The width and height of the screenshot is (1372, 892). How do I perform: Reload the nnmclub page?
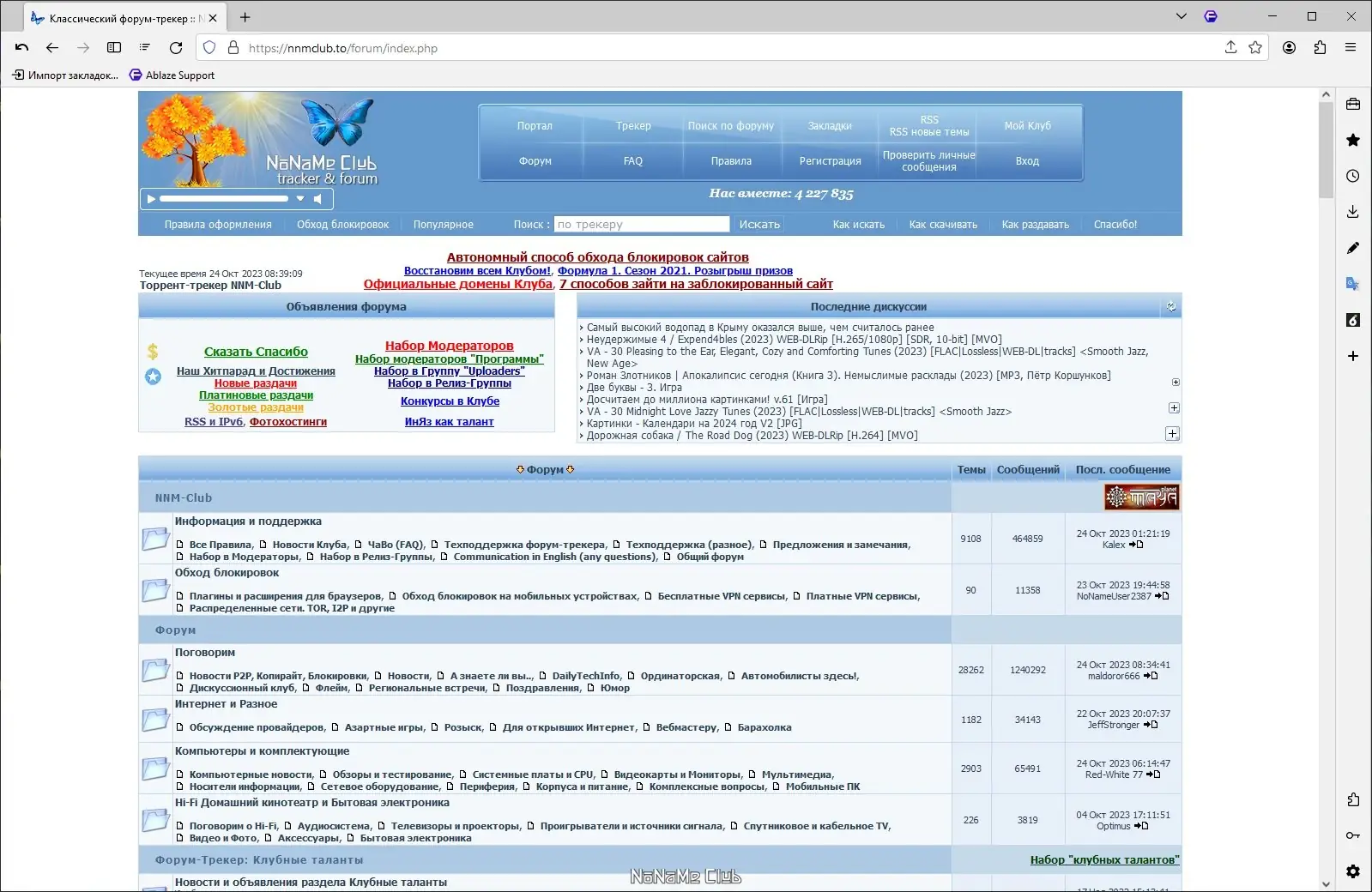(x=176, y=48)
